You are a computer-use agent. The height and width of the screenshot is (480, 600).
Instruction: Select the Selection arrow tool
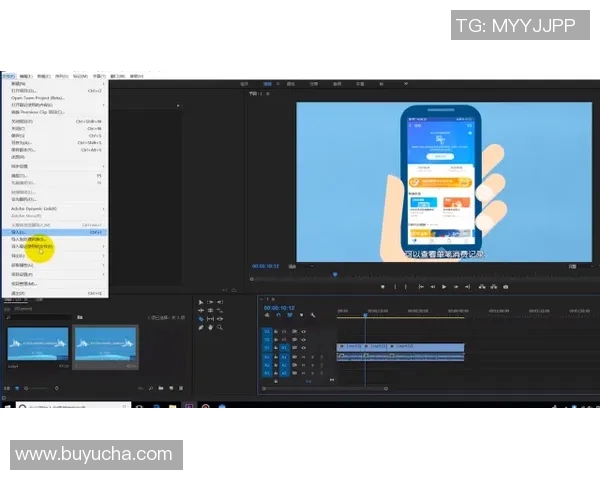(201, 302)
